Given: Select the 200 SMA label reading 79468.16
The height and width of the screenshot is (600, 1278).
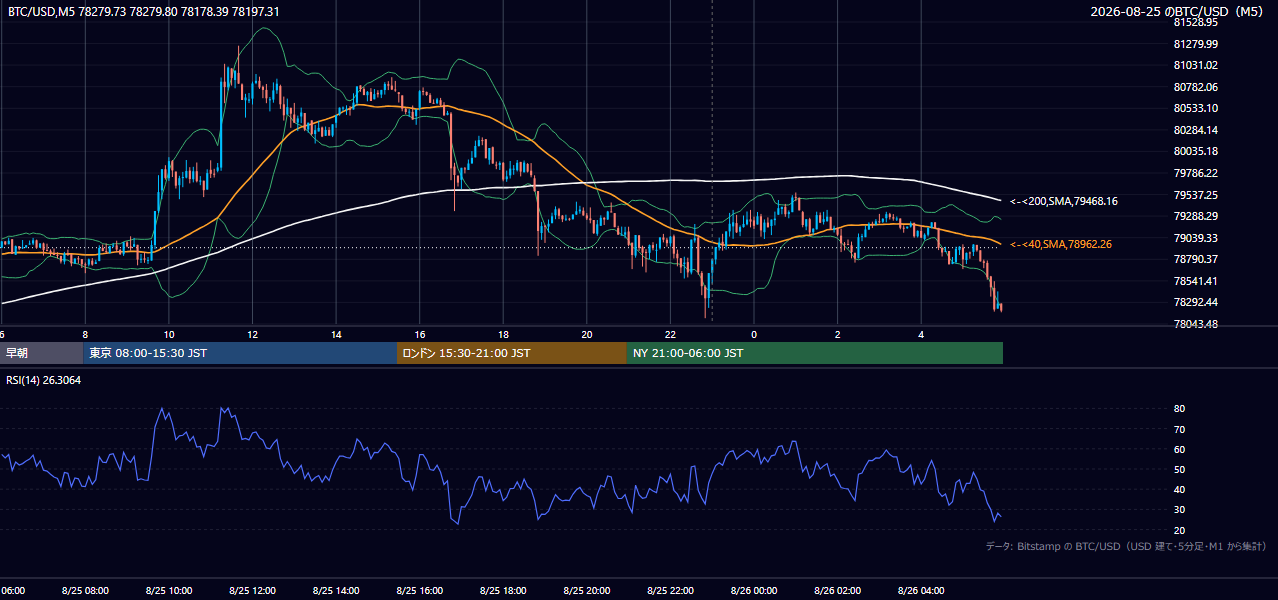Looking at the screenshot, I should [1064, 201].
